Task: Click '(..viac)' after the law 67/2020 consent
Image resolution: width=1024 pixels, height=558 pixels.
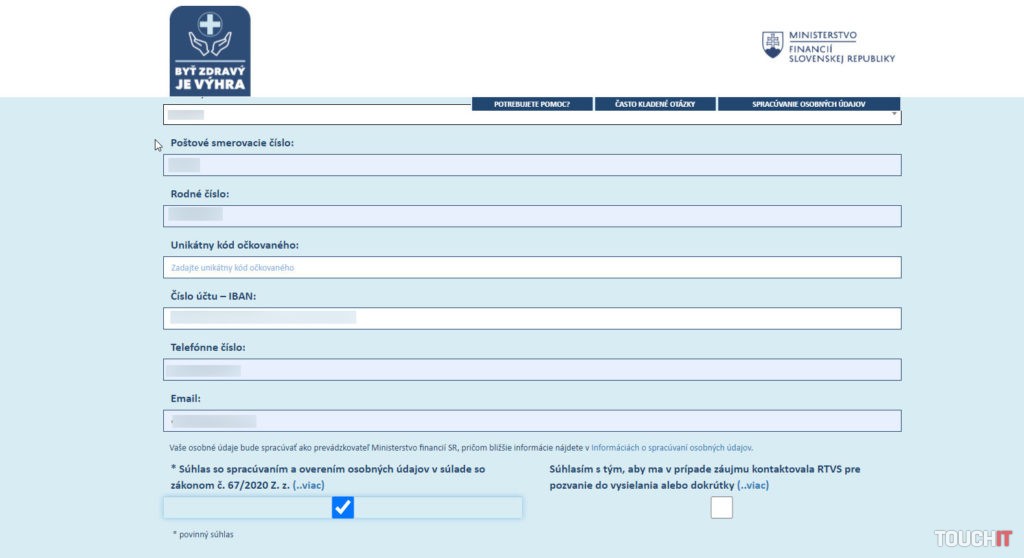Action: point(308,485)
